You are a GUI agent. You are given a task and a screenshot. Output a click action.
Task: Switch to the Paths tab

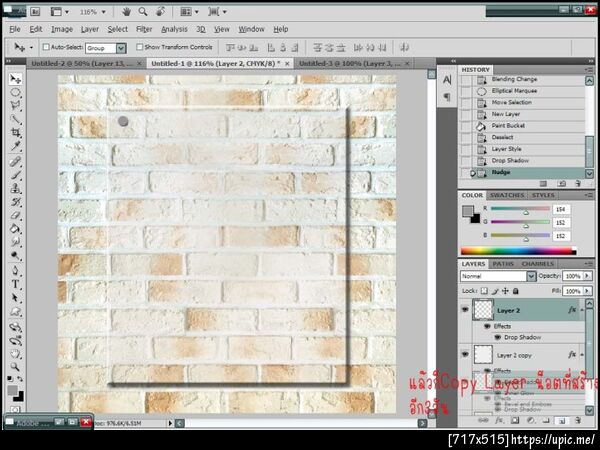(503, 264)
